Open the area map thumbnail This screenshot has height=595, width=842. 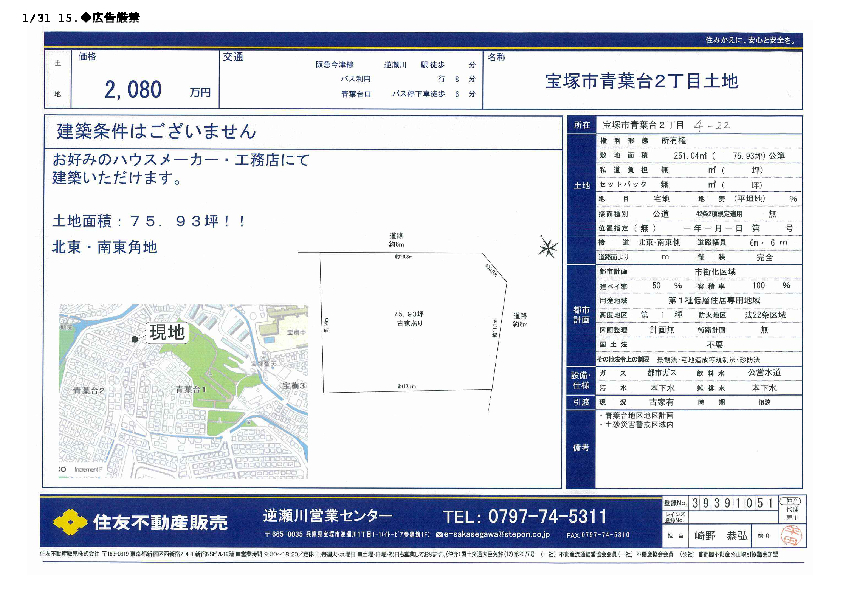click(x=181, y=388)
